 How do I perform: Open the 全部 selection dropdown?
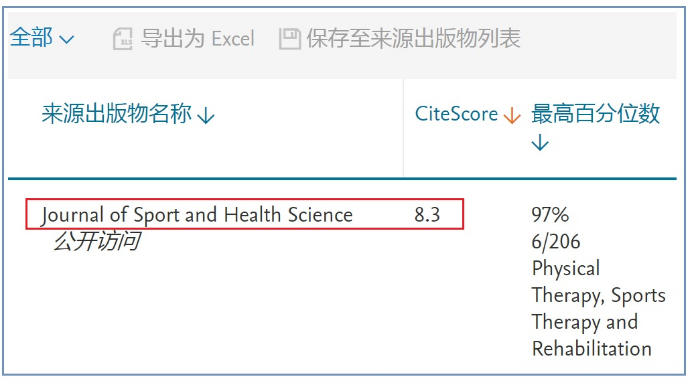click(x=42, y=38)
